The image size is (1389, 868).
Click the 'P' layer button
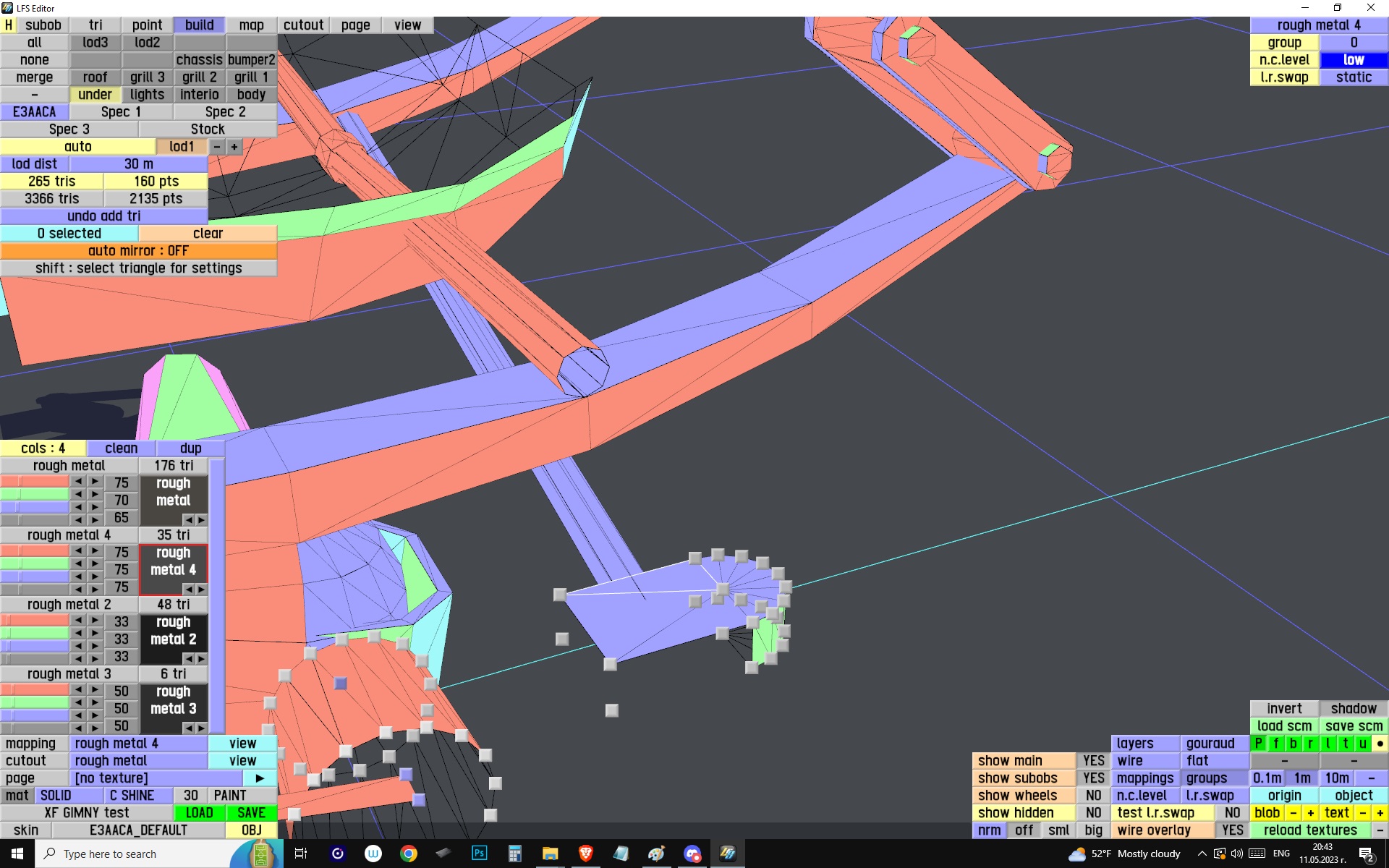1259,744
